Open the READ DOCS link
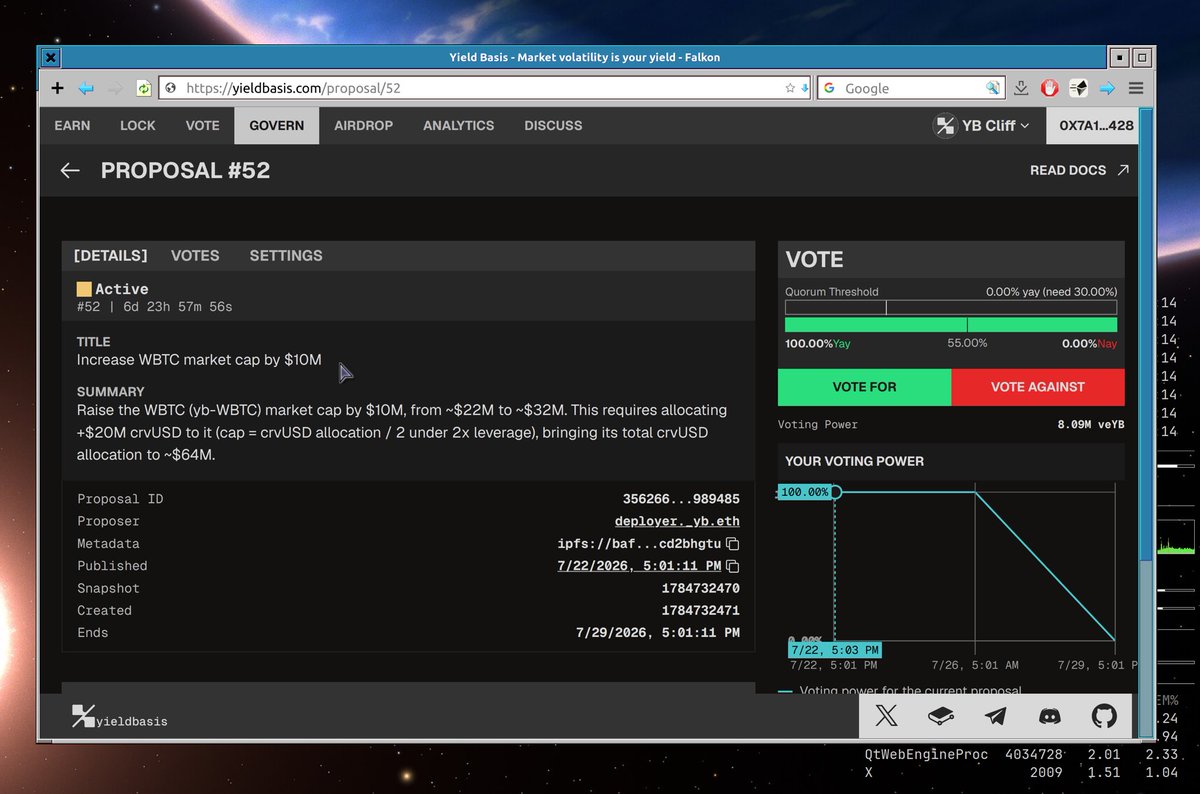The width and height of the screenshot is (1200, 794). tap(1068, 170)
